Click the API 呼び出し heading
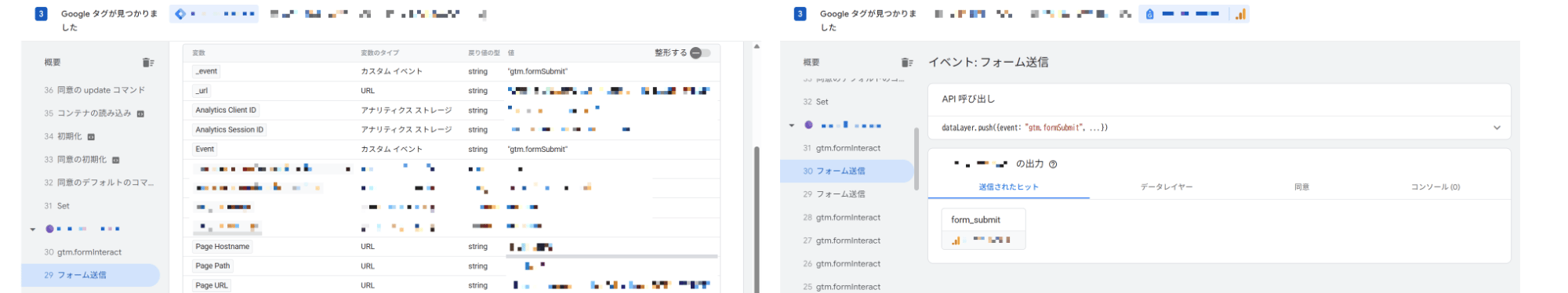1568x293 pixels. (x=967, y=99)
